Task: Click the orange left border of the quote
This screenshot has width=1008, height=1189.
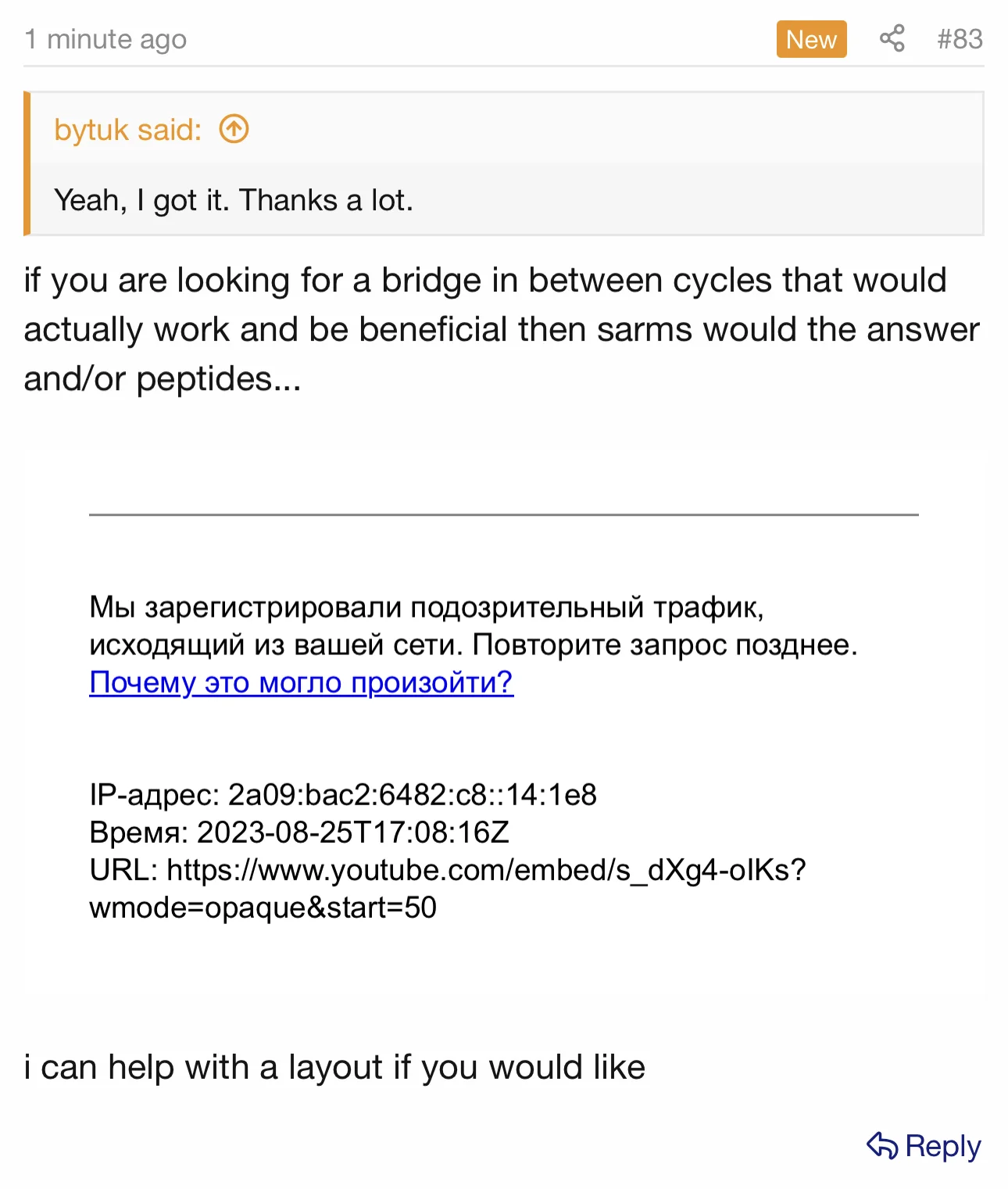Action: pyautogui.click(x=27, y=163)
